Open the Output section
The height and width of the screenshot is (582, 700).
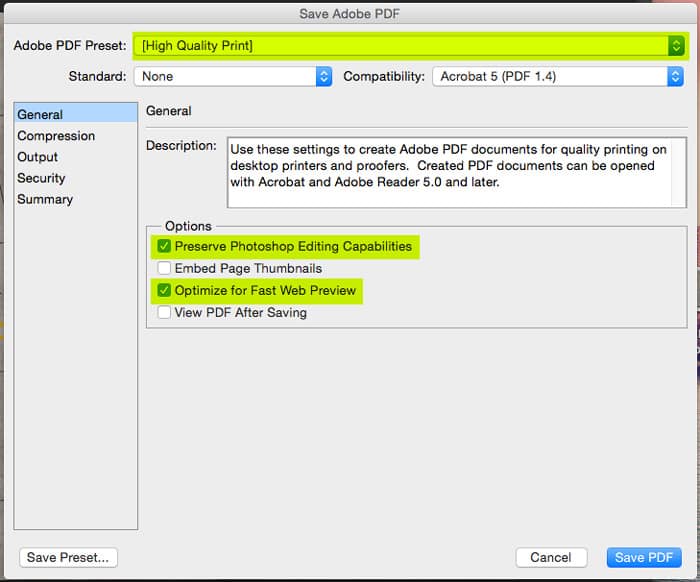38,157
